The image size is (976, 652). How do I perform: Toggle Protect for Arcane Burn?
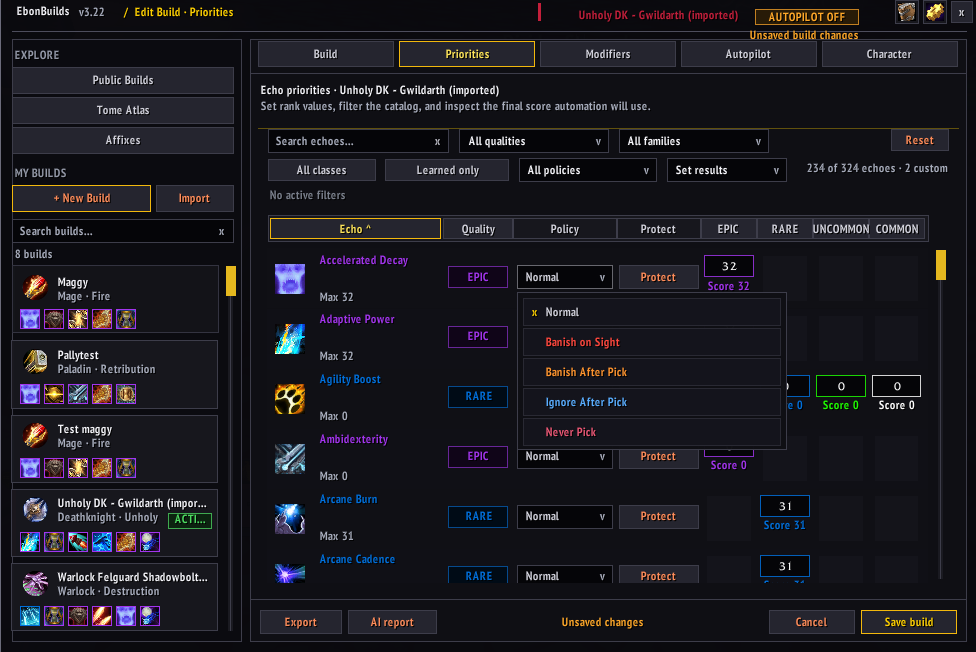coord(658,516)
